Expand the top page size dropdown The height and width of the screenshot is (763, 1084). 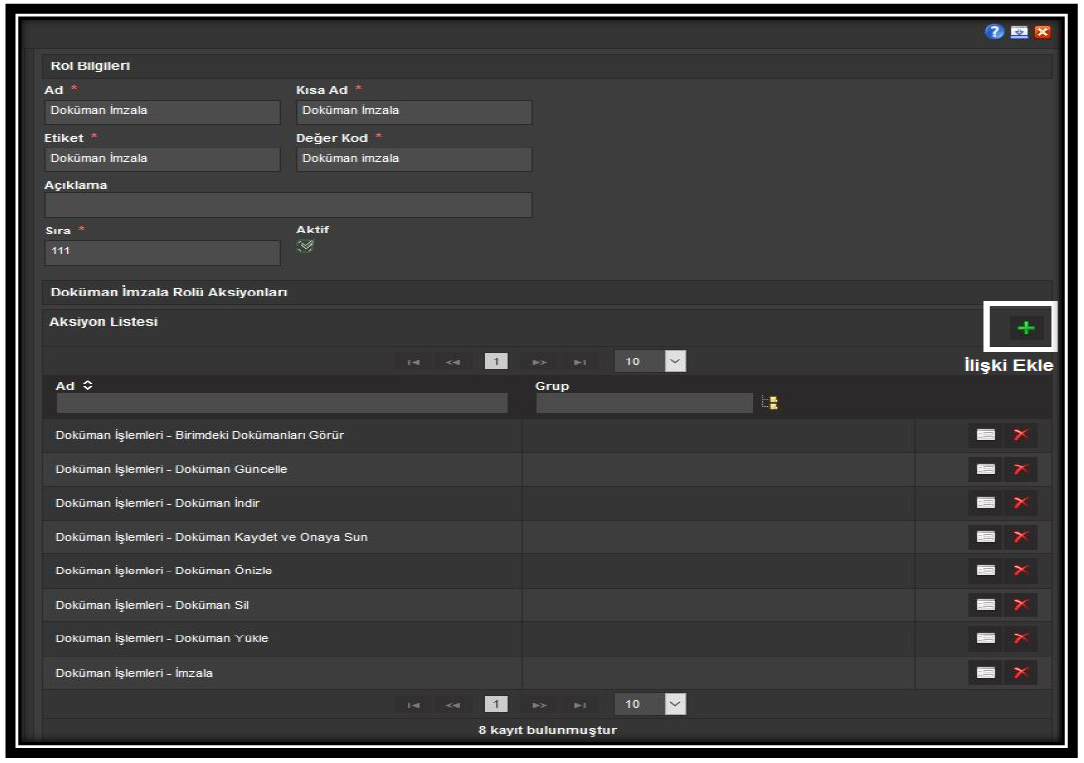pyautogui.click(x=675, y=362)
